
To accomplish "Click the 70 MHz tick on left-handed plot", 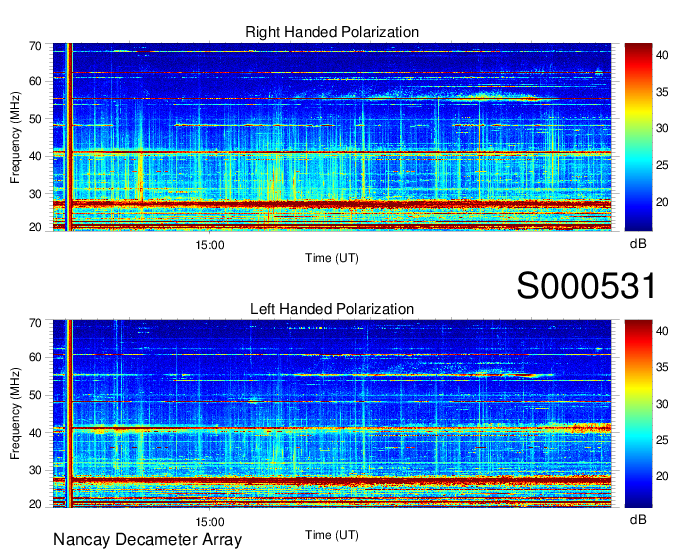I will pyautogui.click(x=35, y=323).
